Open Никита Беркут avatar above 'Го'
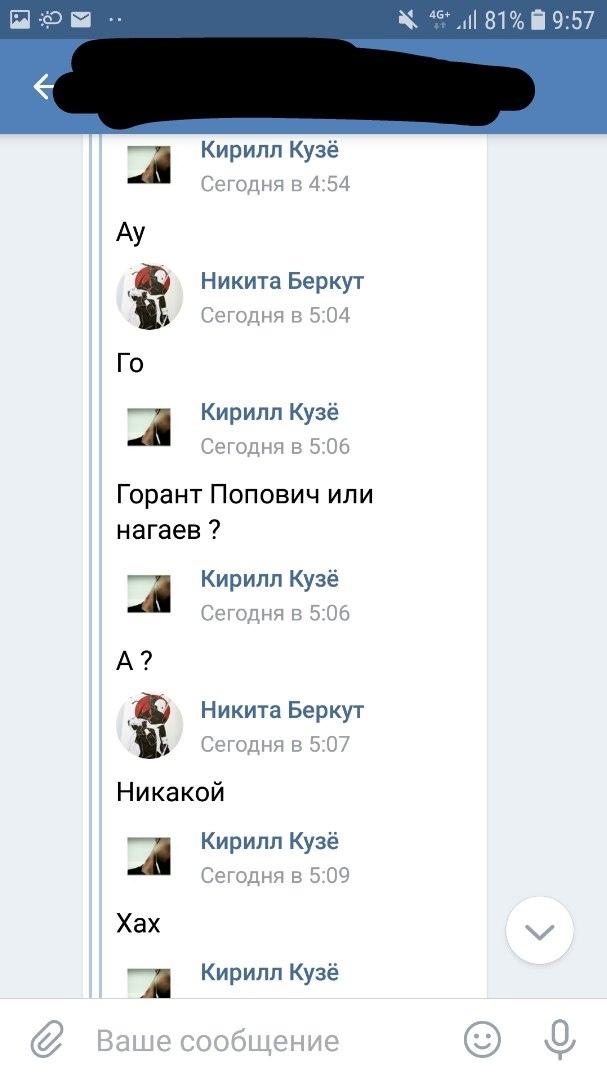 click(x=150, y=297)
